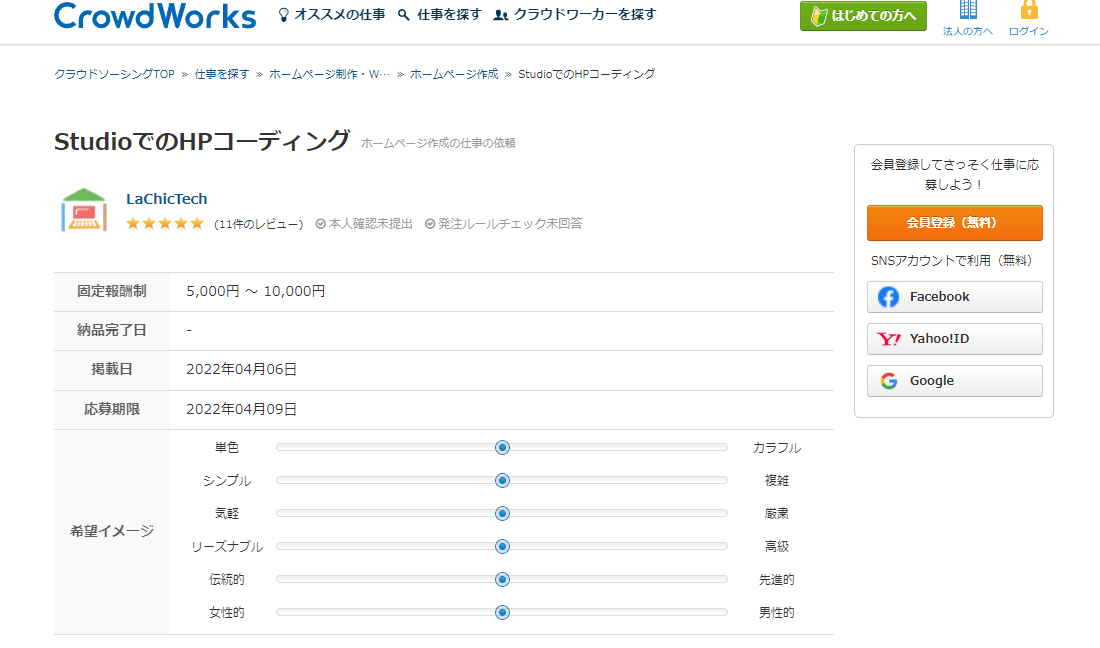The image size is (1100, 648).
Task: Click the Google logo icon
Action: click(888, 381)
